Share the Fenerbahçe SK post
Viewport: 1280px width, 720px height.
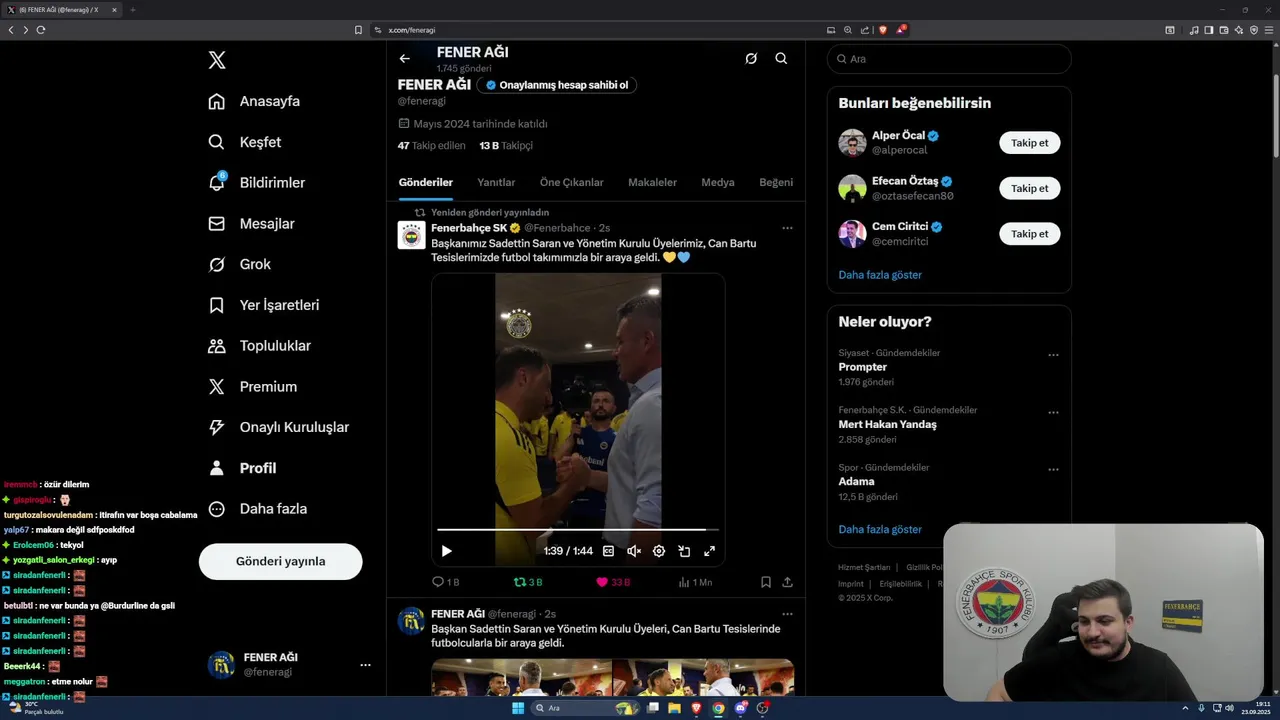point(787,582)
